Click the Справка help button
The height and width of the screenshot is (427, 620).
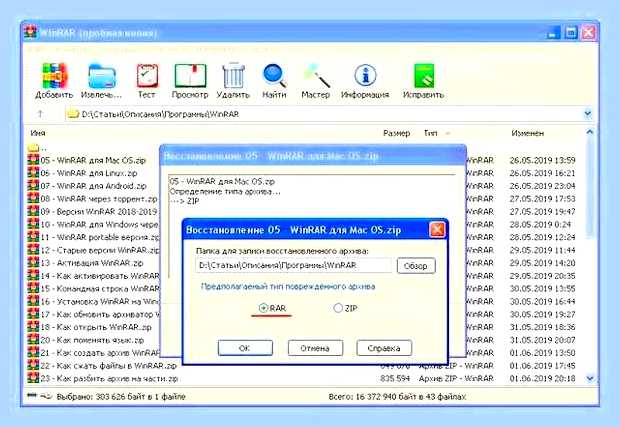pos(384,348)
